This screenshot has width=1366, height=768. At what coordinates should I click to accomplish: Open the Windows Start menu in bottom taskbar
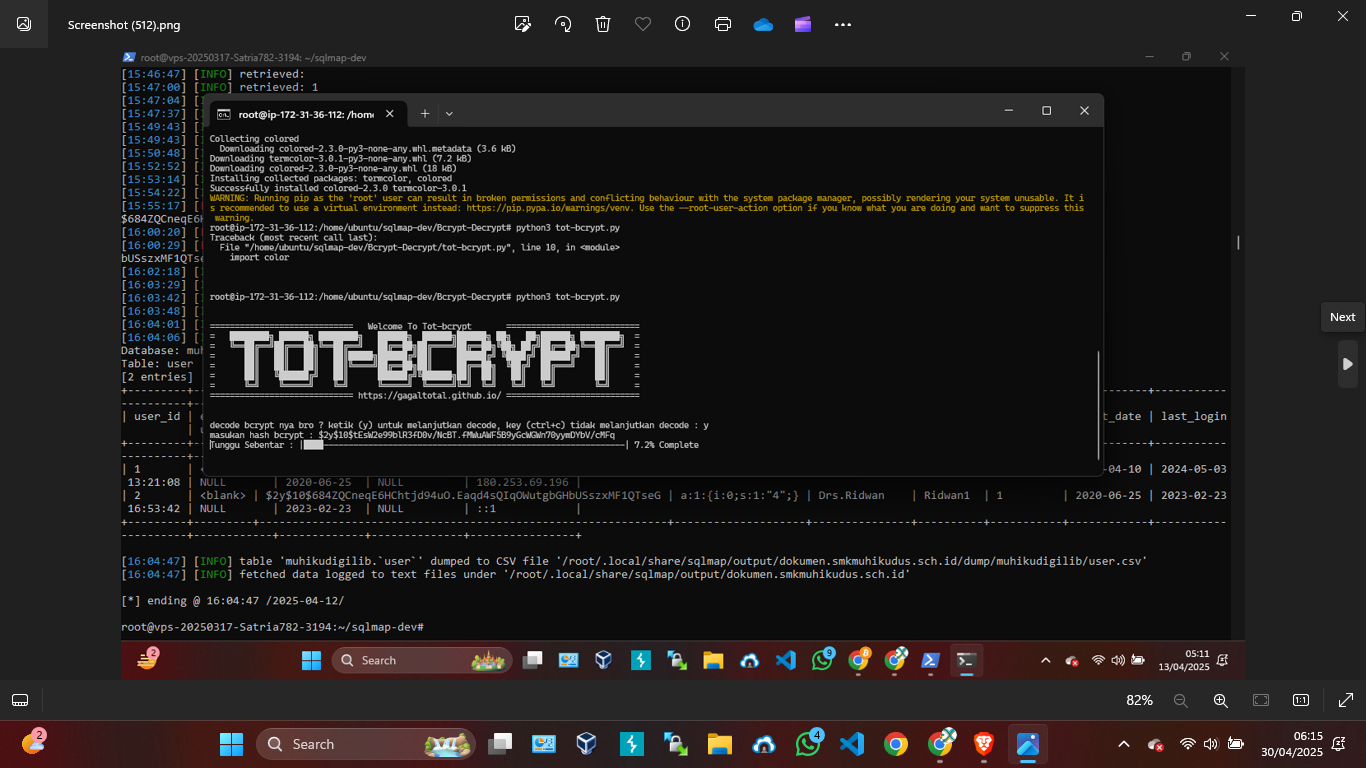[x=232, y=744]
